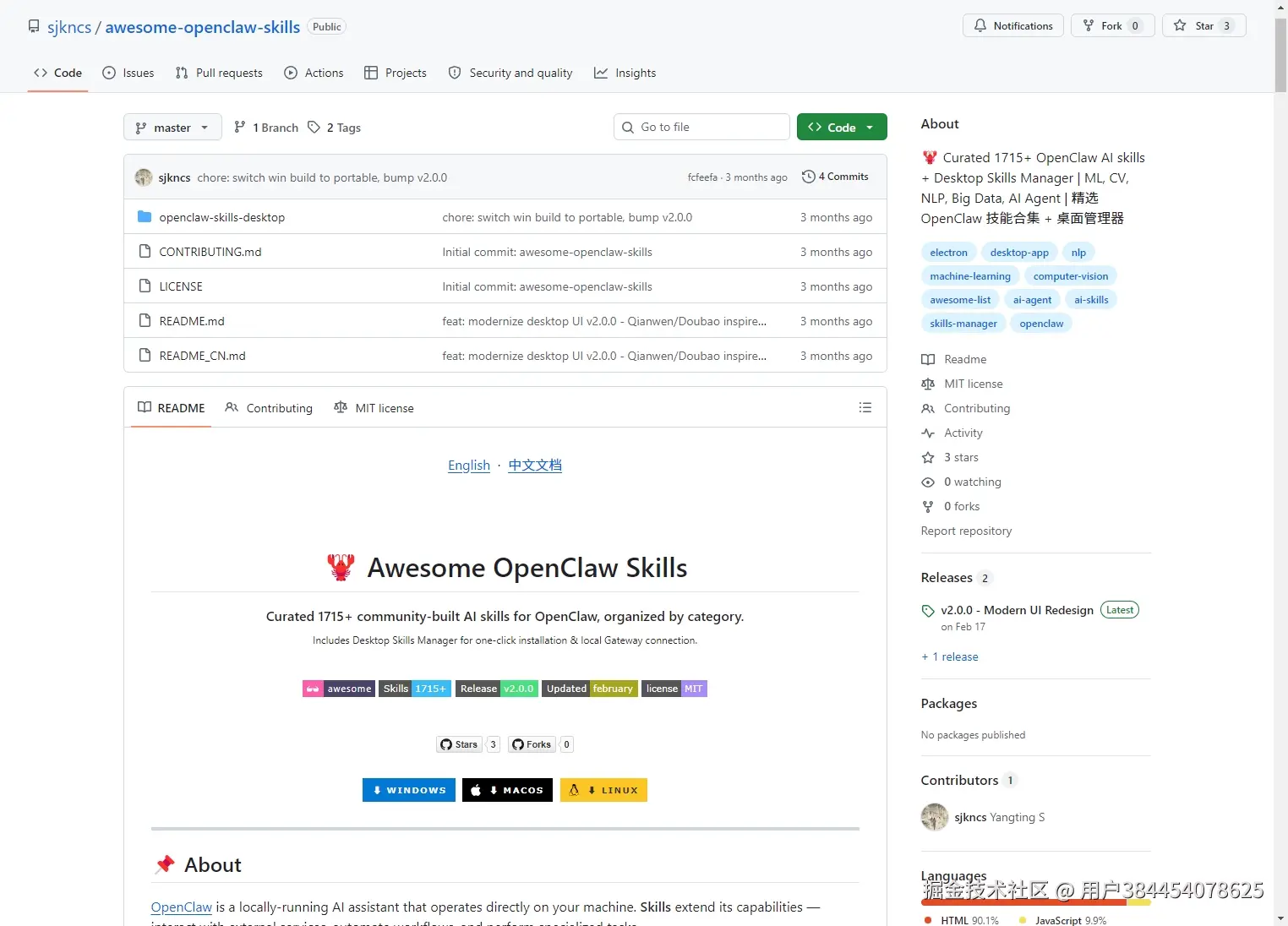Click the Release v2.0.0 badge
Viewport: 1288px width, 926px height.
pyautogui.click(x=497, y=689)
